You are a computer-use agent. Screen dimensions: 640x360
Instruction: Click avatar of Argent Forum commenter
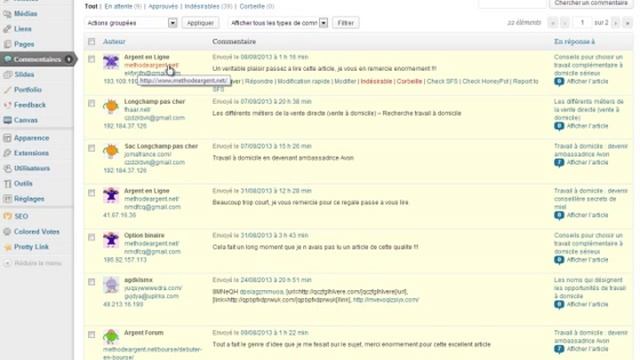tap(111, 337)
